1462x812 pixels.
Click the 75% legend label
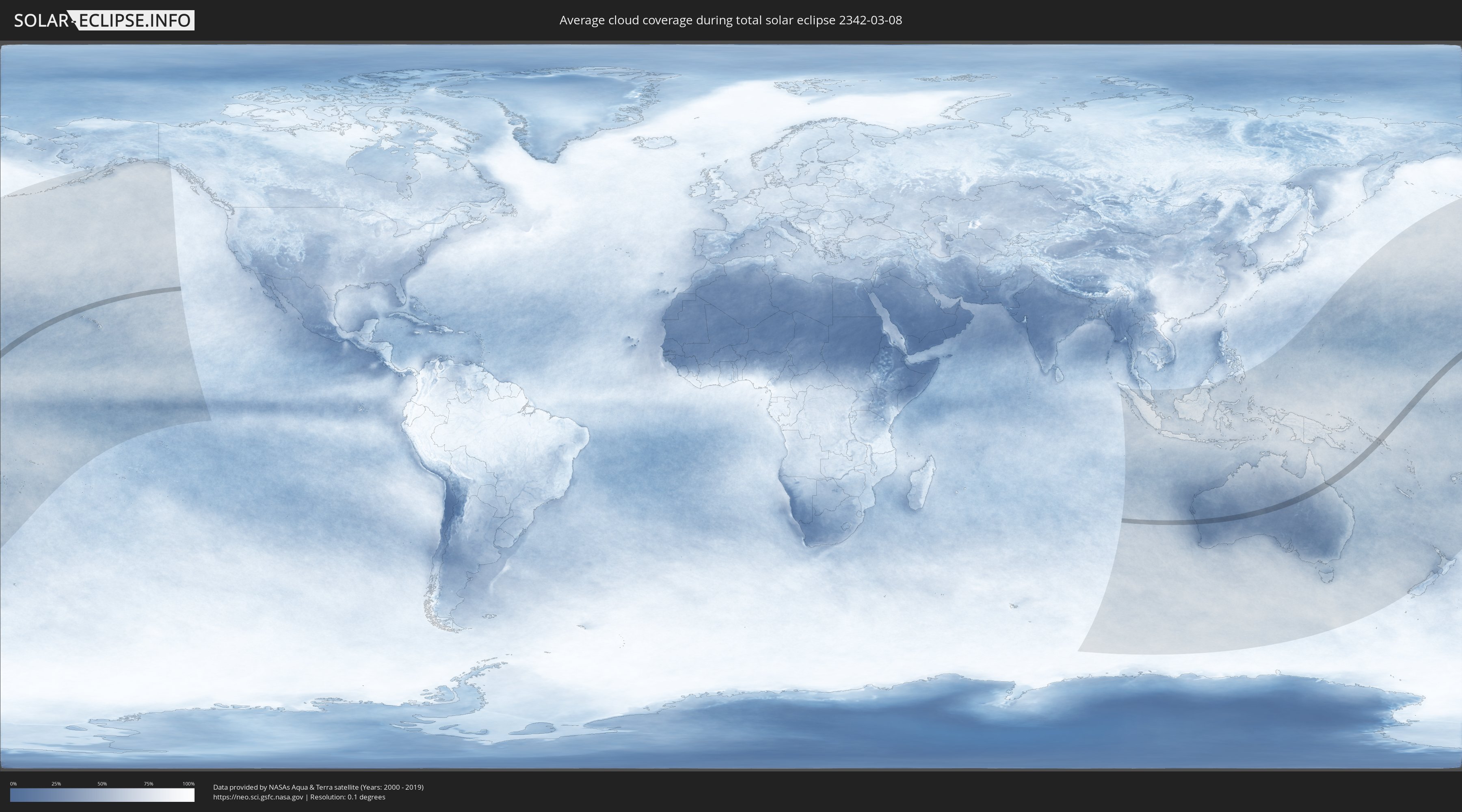148,784
